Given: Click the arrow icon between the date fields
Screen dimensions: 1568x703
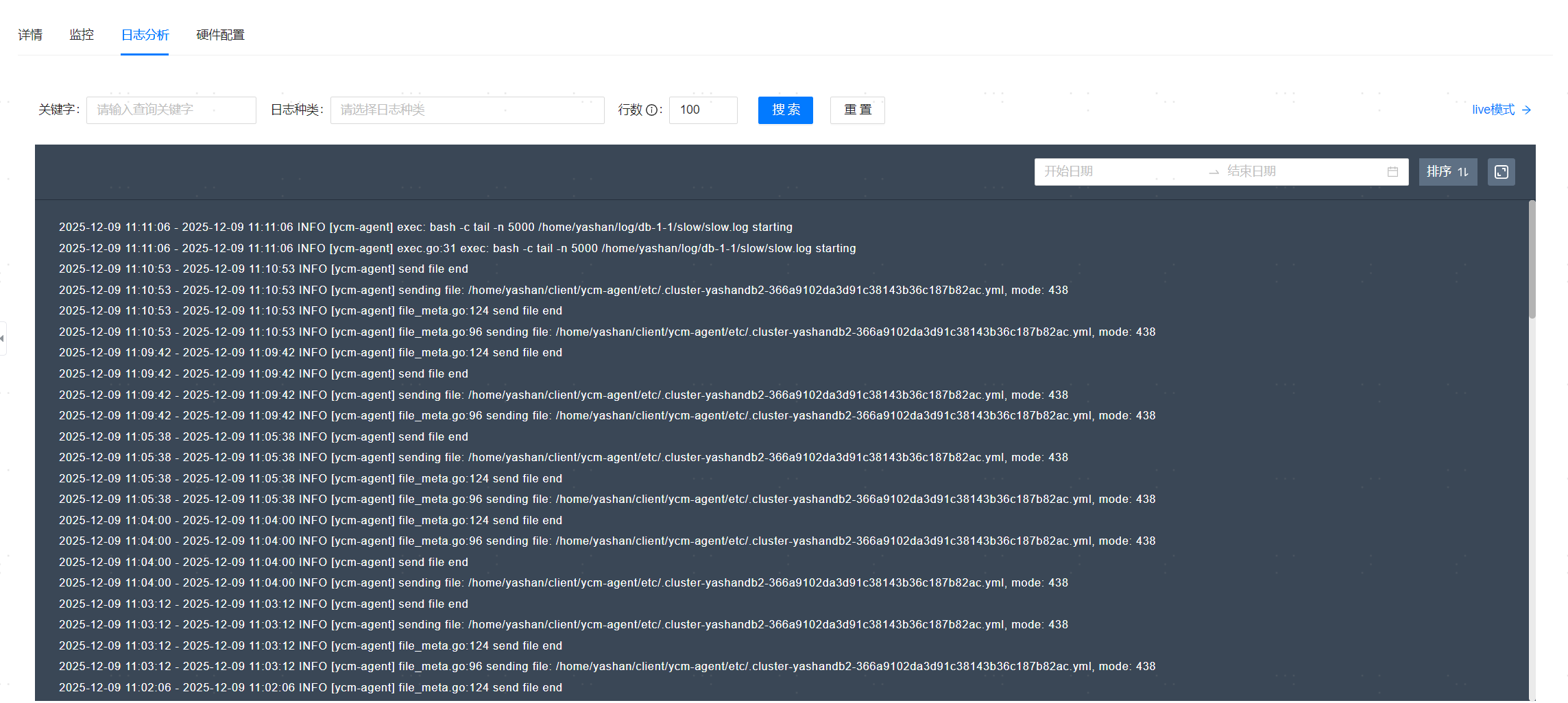Looking at the screenshot, I should click(1214, 172).
